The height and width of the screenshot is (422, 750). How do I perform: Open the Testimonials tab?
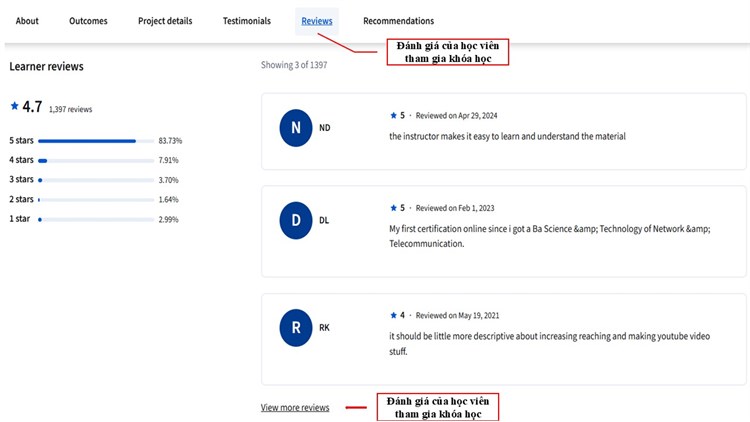(x=246, y=21)
